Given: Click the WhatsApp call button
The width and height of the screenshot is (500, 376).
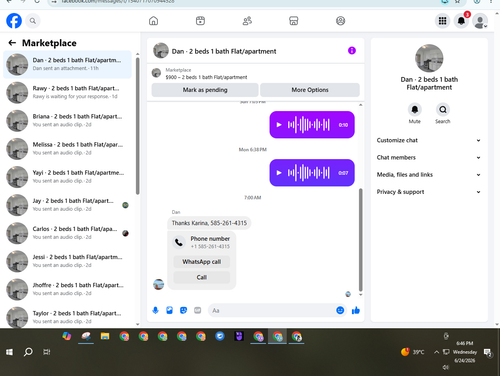Looking at the screenshot, I should 202,262.
